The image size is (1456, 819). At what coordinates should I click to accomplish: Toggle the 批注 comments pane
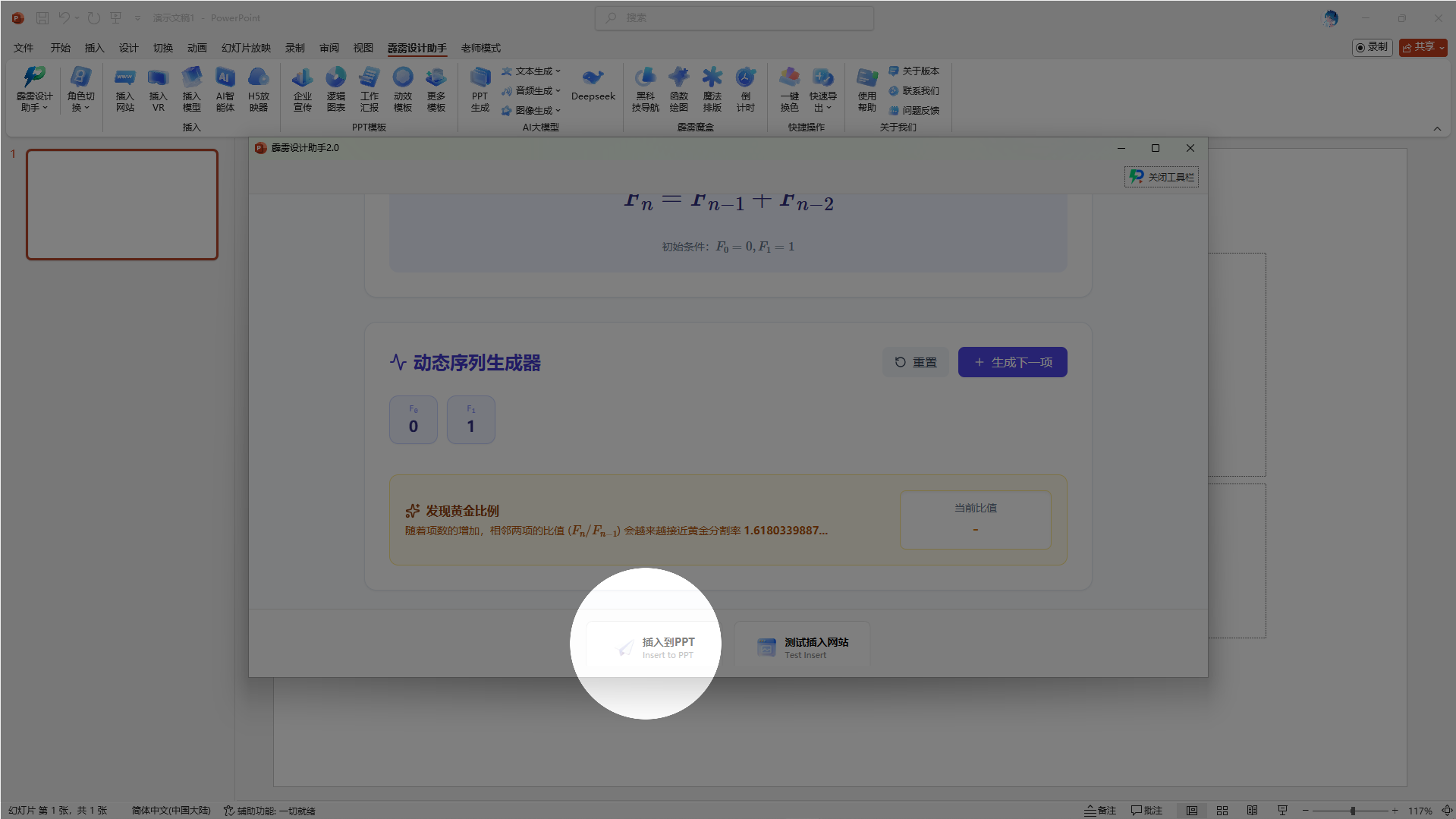coord(1146,811)
